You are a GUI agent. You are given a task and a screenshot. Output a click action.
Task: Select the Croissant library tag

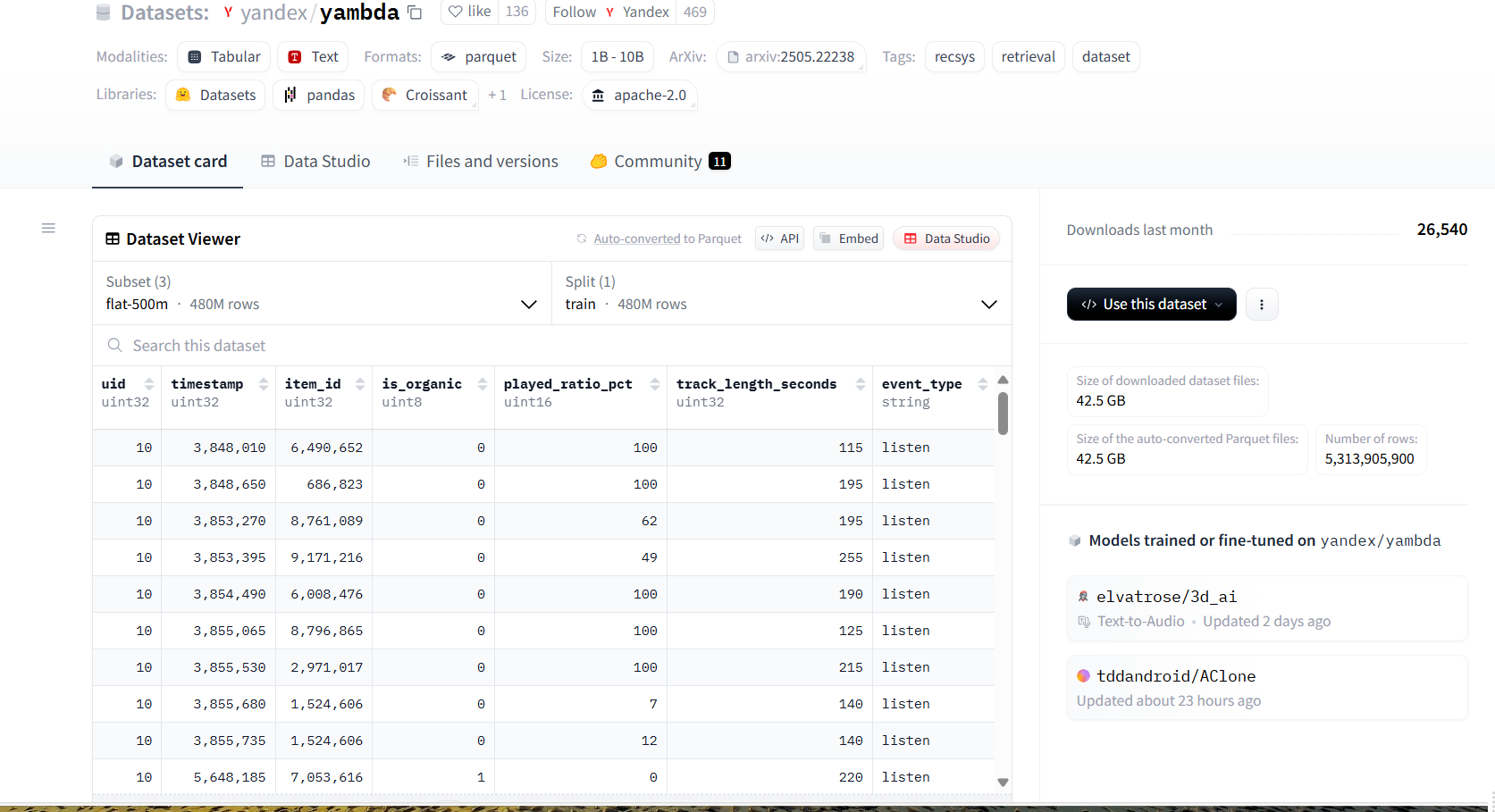coord(425,95)
